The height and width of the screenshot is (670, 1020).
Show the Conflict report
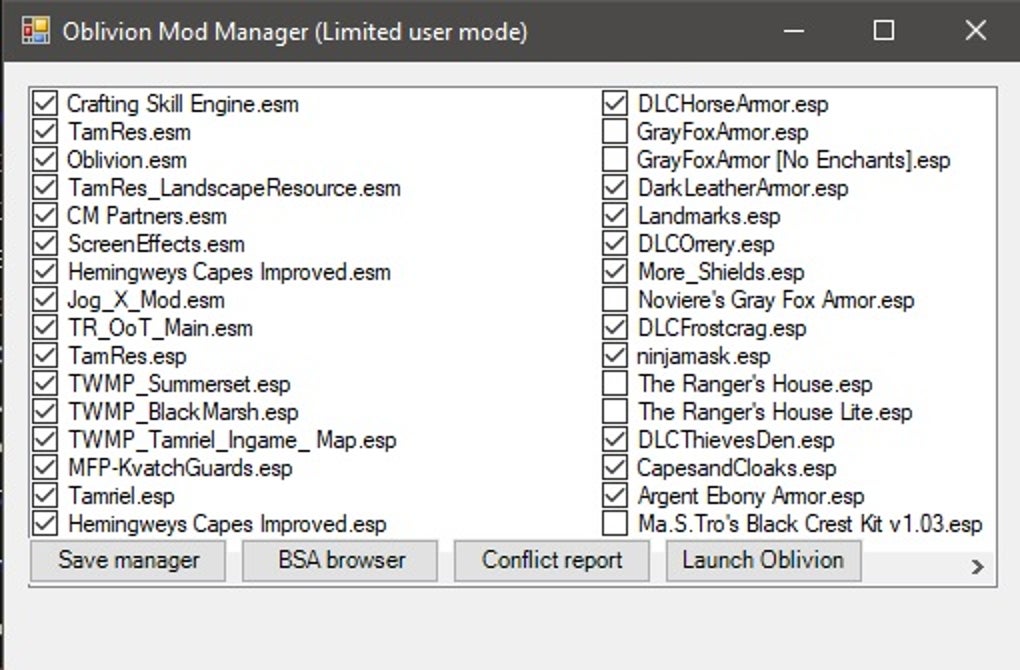coord(552,560)
